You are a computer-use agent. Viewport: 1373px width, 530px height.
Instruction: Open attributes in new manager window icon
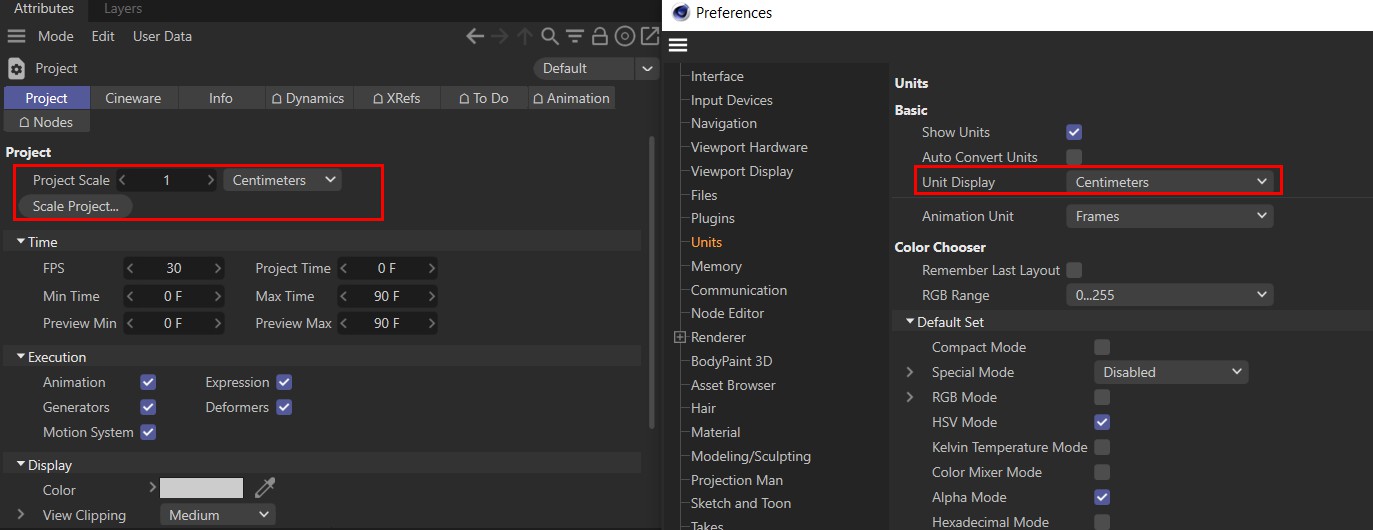pyautogui.click(x=649, y=37)
